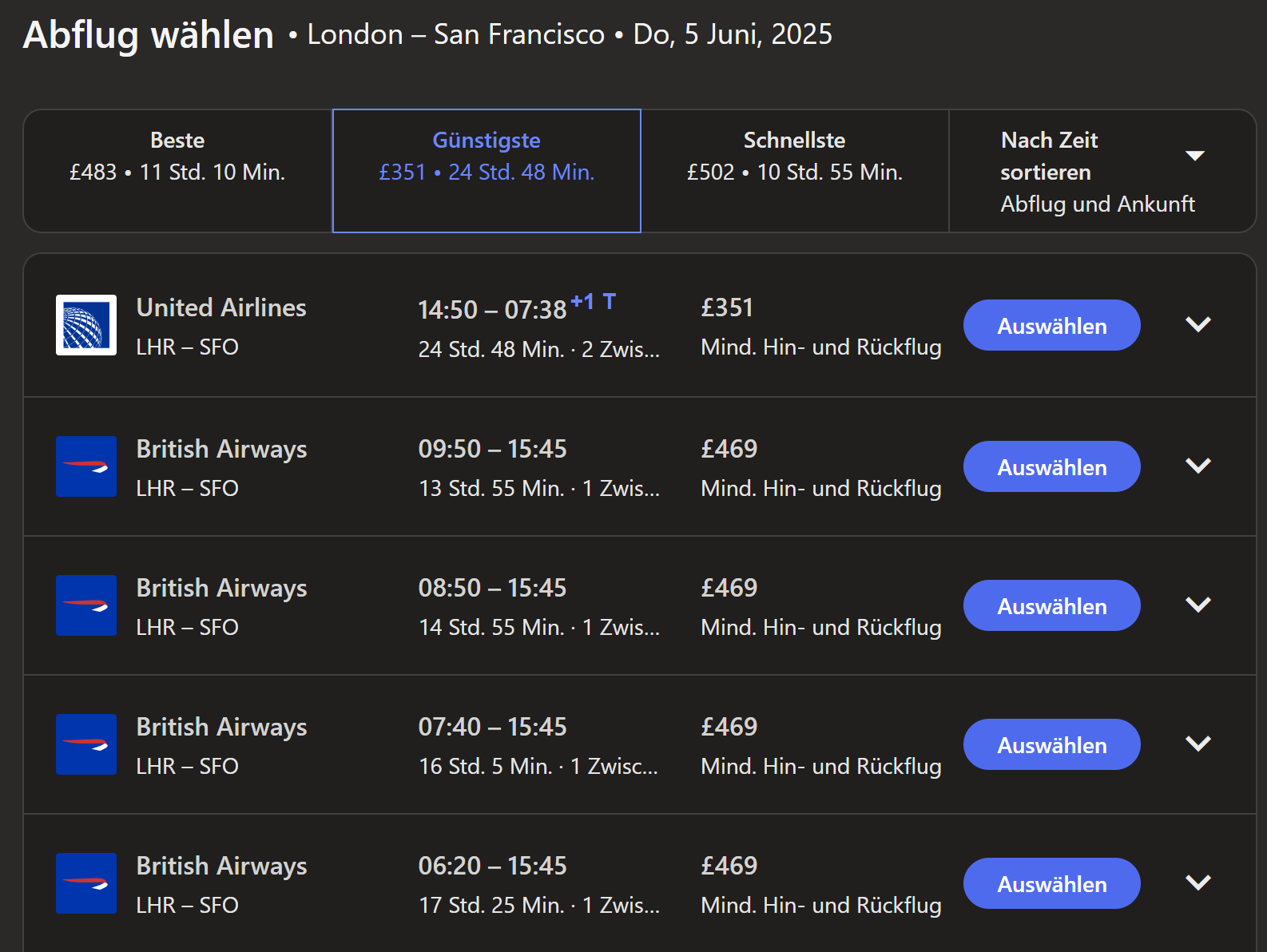
Task: Click the United Airlines logo icon
Action: 86,325
